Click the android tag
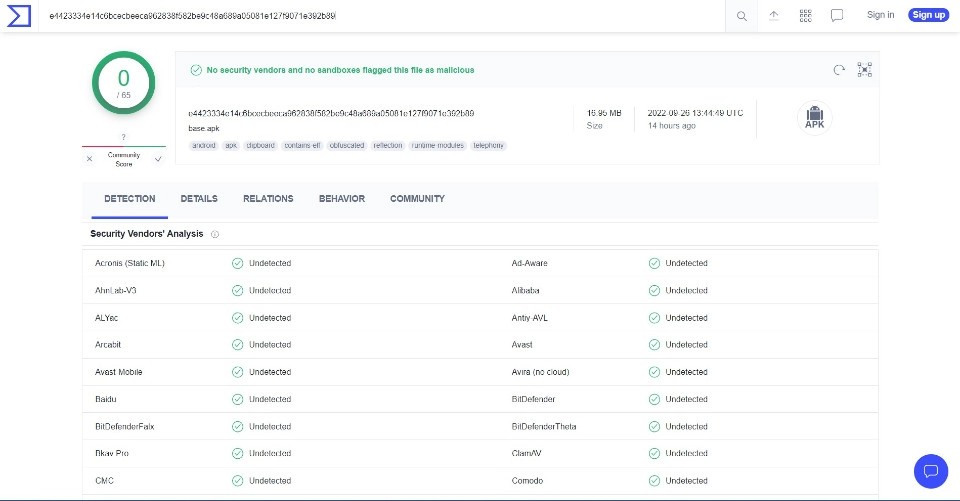Image resolution: width=960 pixels, height=501 pixels. pyautogui.click(x=204, y=146)
